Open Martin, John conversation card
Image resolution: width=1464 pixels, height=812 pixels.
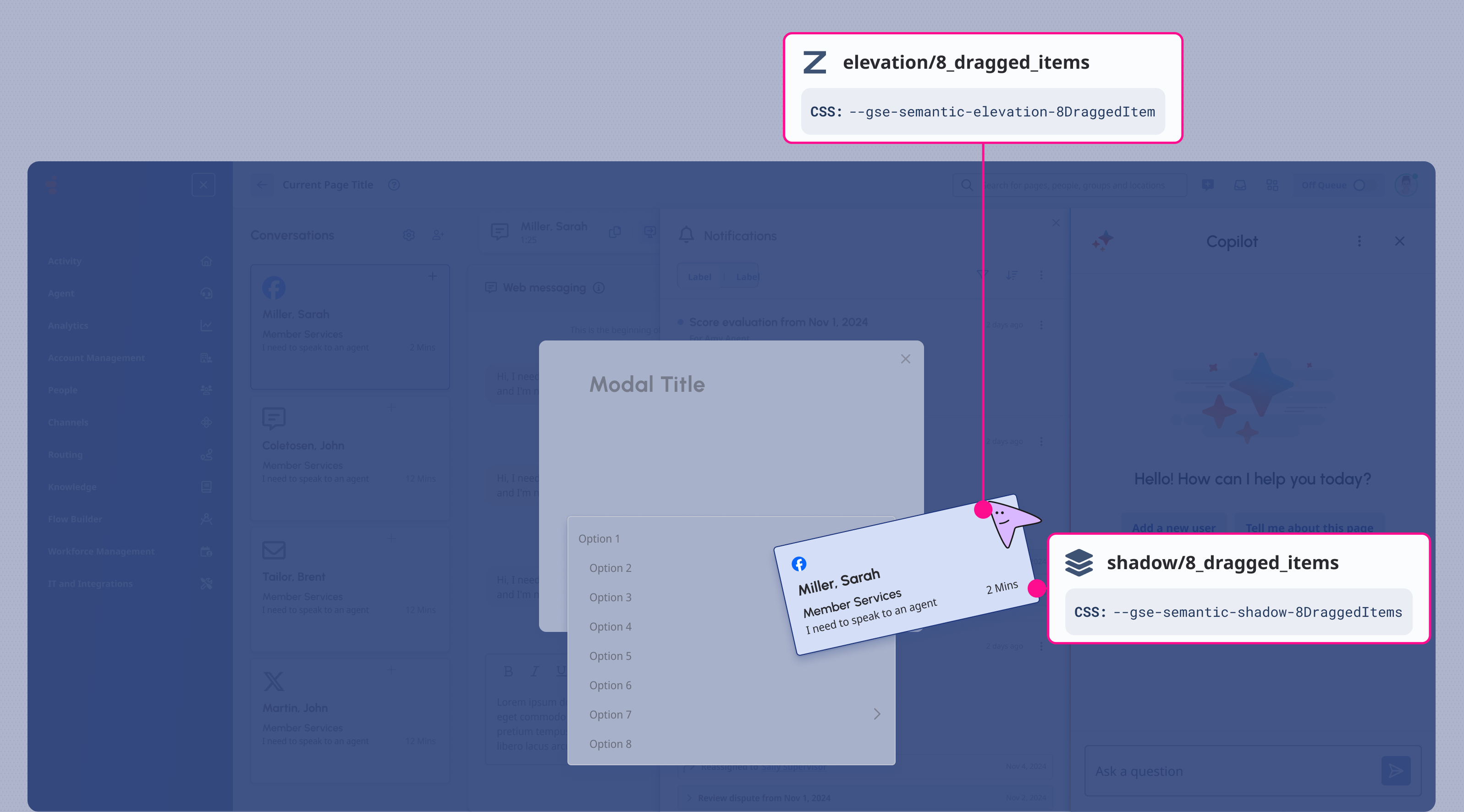point(350,721)
